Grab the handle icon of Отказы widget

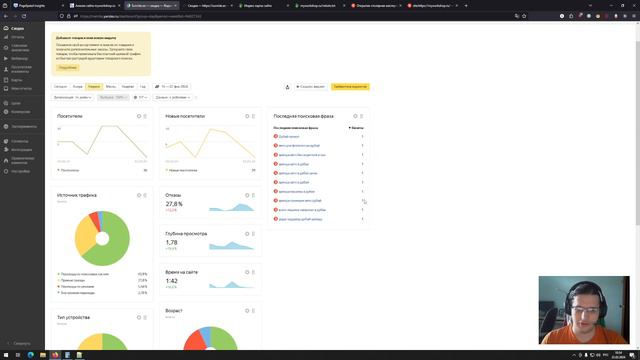pos(253,195)
